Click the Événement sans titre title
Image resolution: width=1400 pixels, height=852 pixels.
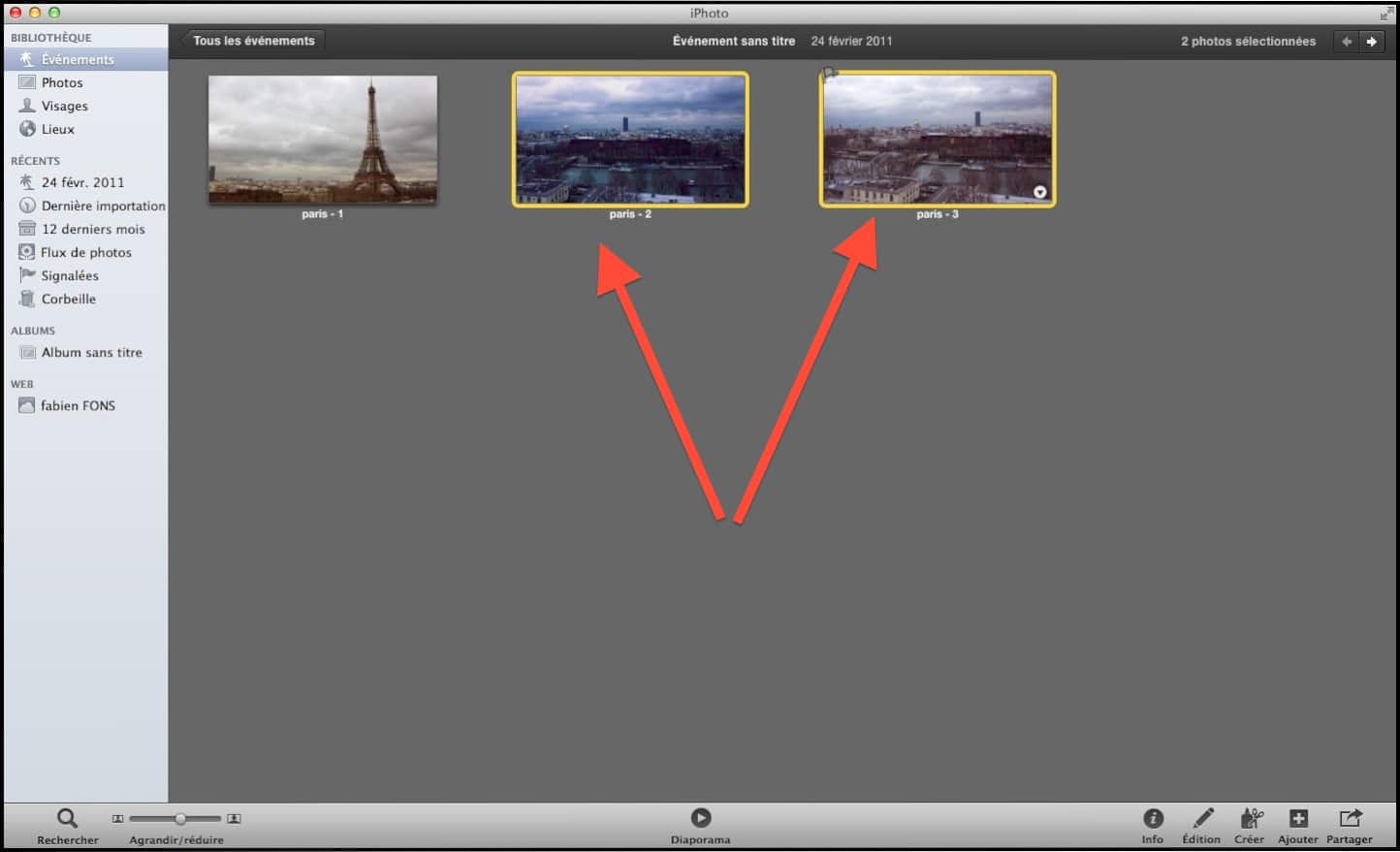(734, 42)
